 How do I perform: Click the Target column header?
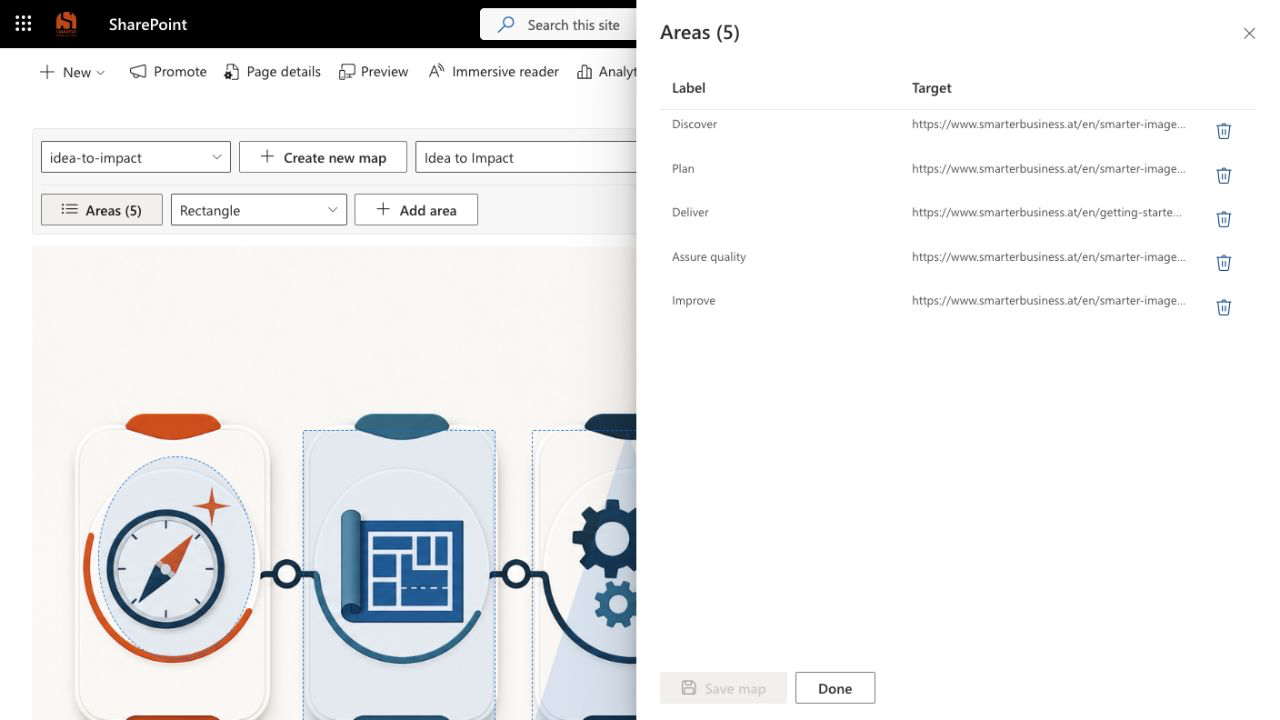click(x=931, y=88)
